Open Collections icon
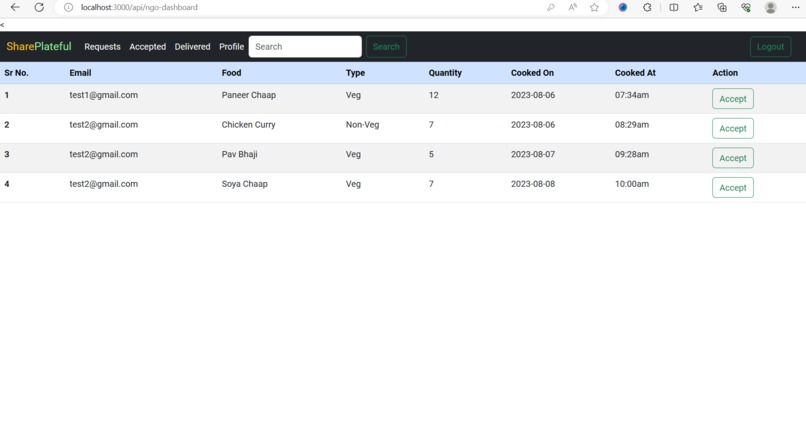This screenshot has width=806, height=422. [722, 7]
